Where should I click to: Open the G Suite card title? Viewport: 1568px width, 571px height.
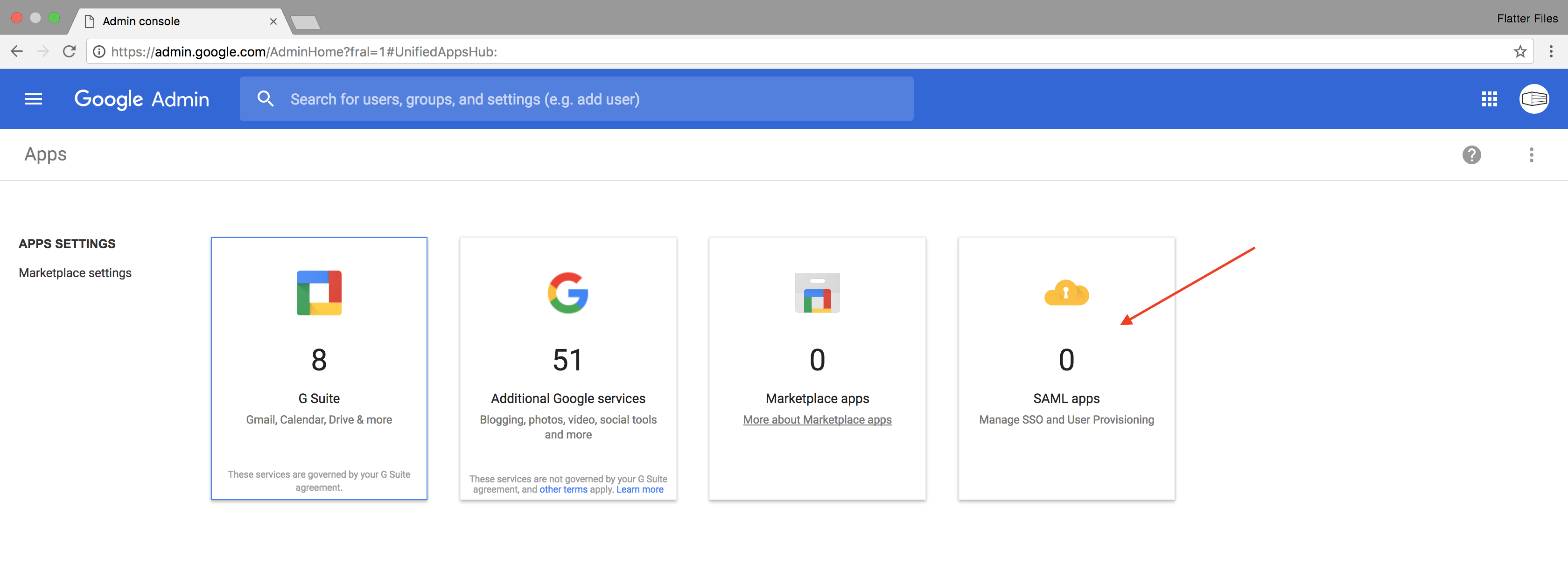[x=319, y=398]
